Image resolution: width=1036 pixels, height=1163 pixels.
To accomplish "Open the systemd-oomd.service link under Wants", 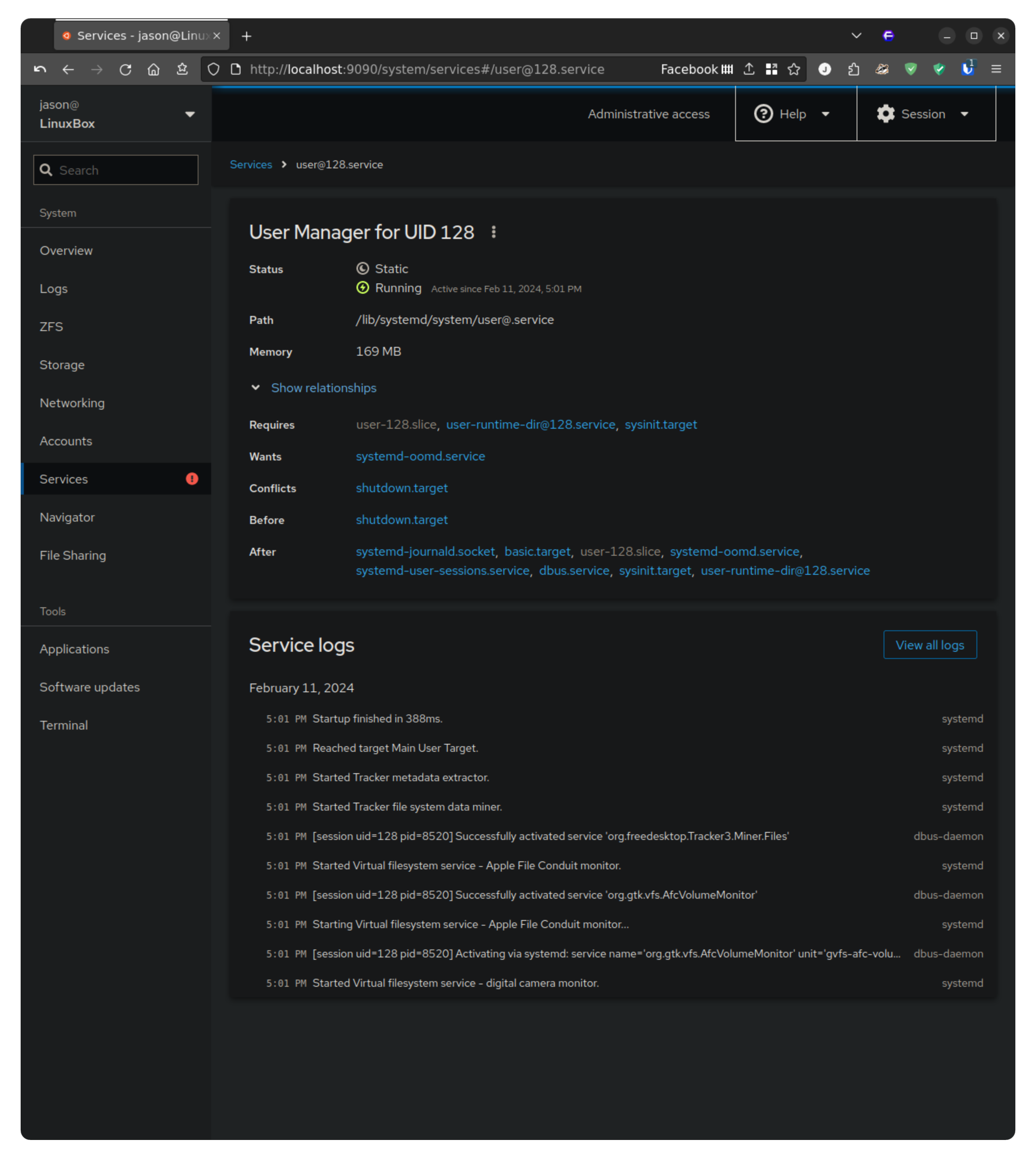I will tap(420, 456).
